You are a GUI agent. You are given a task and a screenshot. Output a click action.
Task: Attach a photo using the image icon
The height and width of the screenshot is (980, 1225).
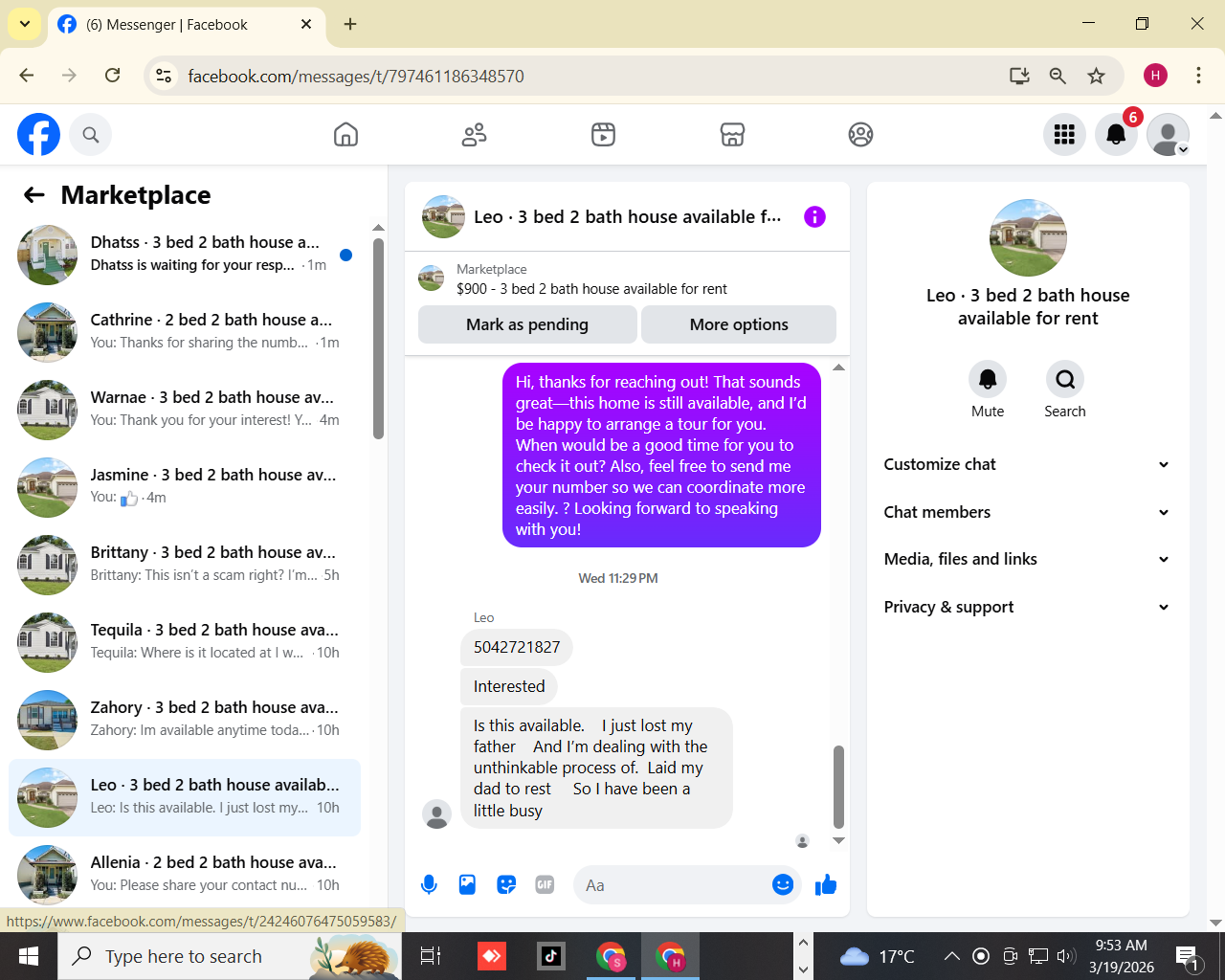click(467, 884)
